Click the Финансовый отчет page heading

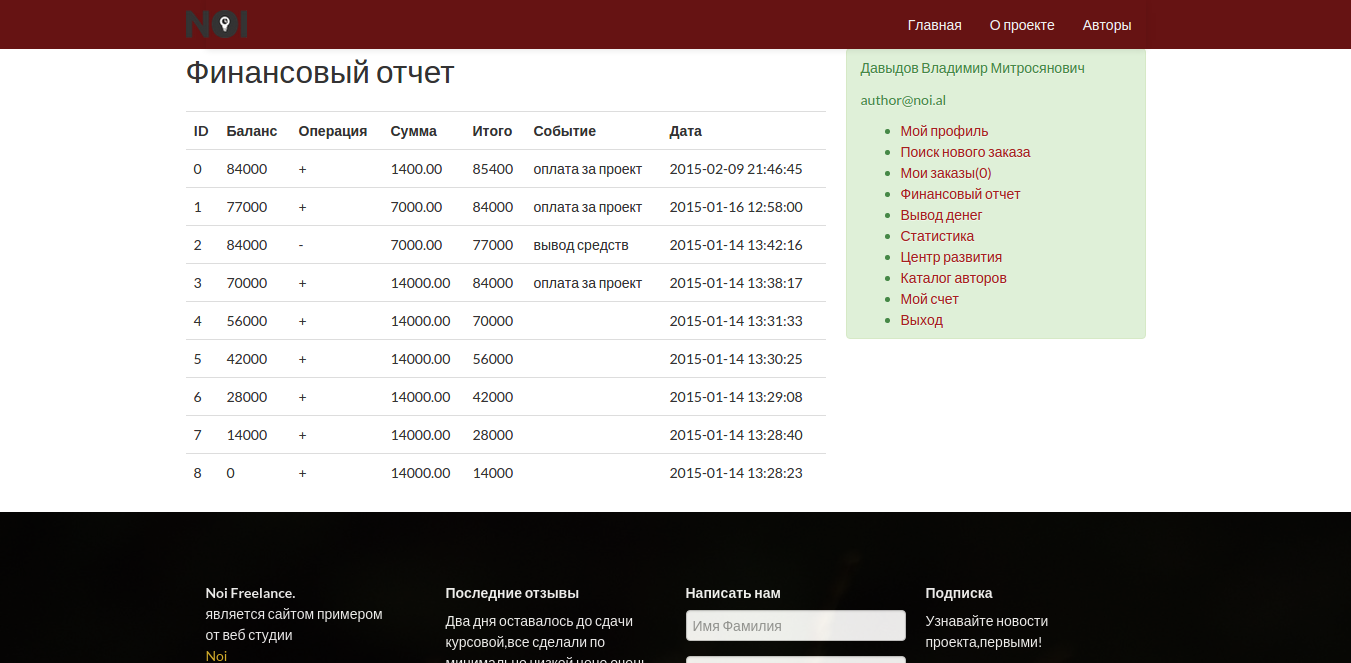(x=320, y=72)
